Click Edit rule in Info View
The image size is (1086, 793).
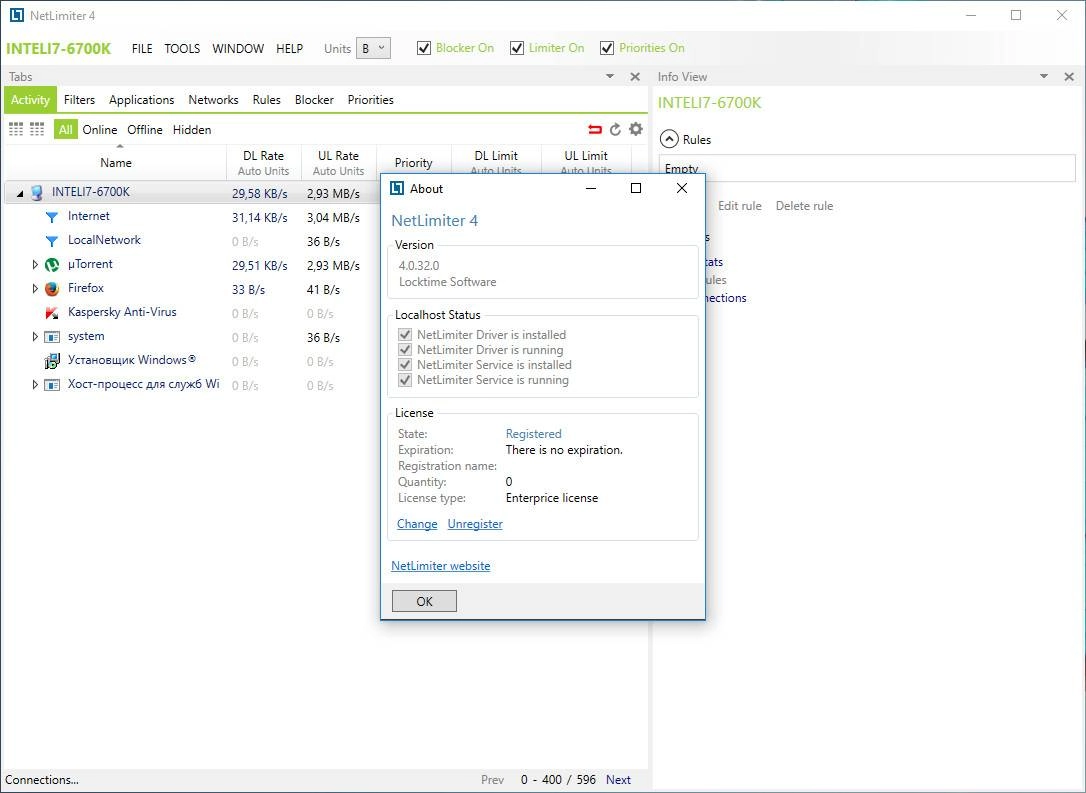pyautogui.click(x=739, y=206)
